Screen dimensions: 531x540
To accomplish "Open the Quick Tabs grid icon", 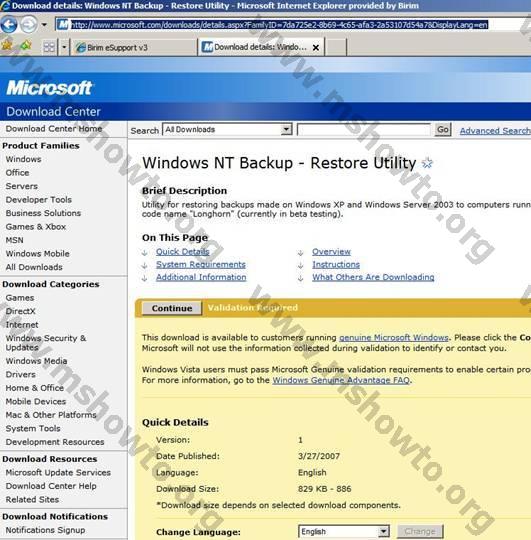I will 49,47.
